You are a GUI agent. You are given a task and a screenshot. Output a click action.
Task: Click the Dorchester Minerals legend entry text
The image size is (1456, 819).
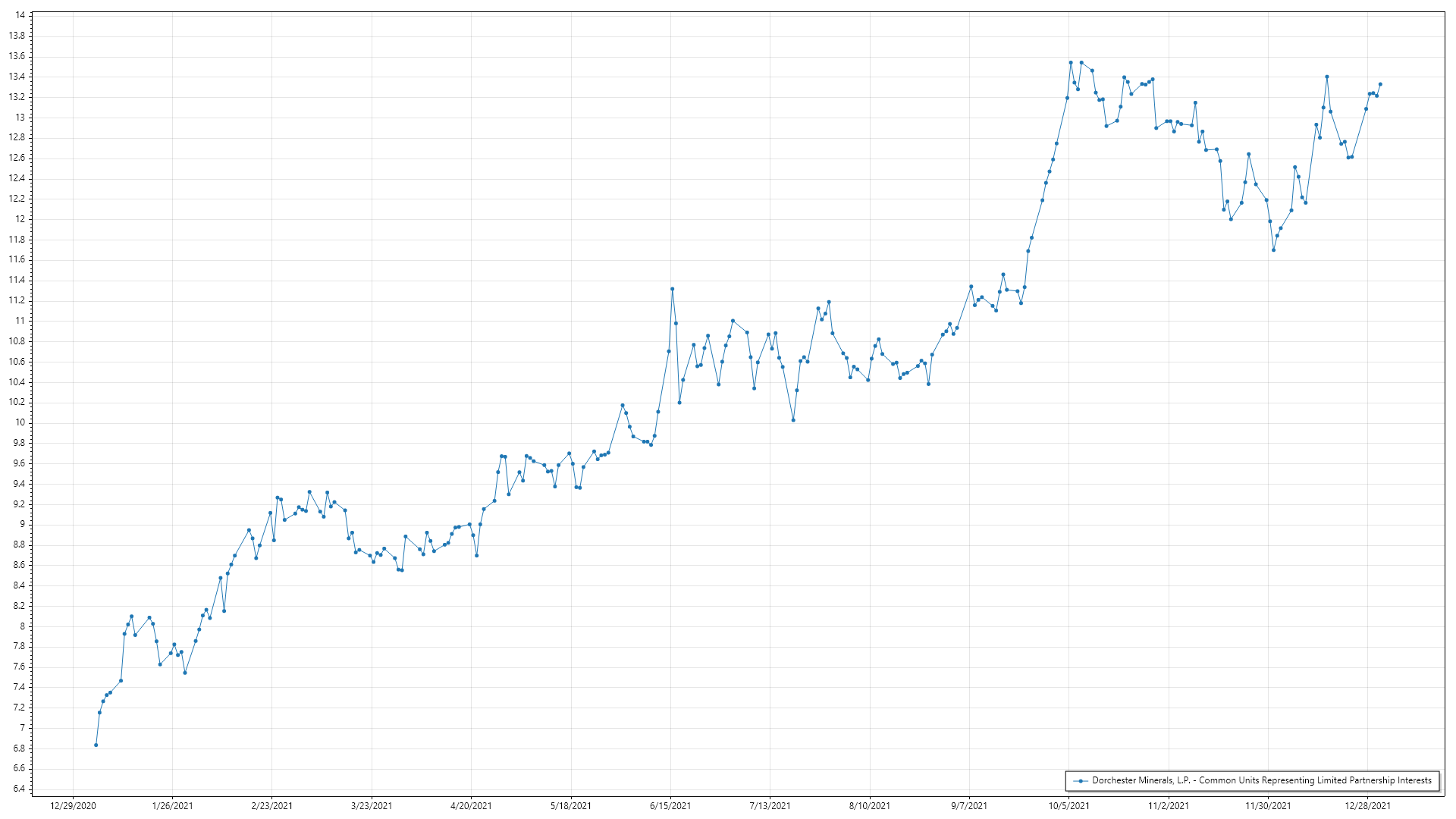1261,780
